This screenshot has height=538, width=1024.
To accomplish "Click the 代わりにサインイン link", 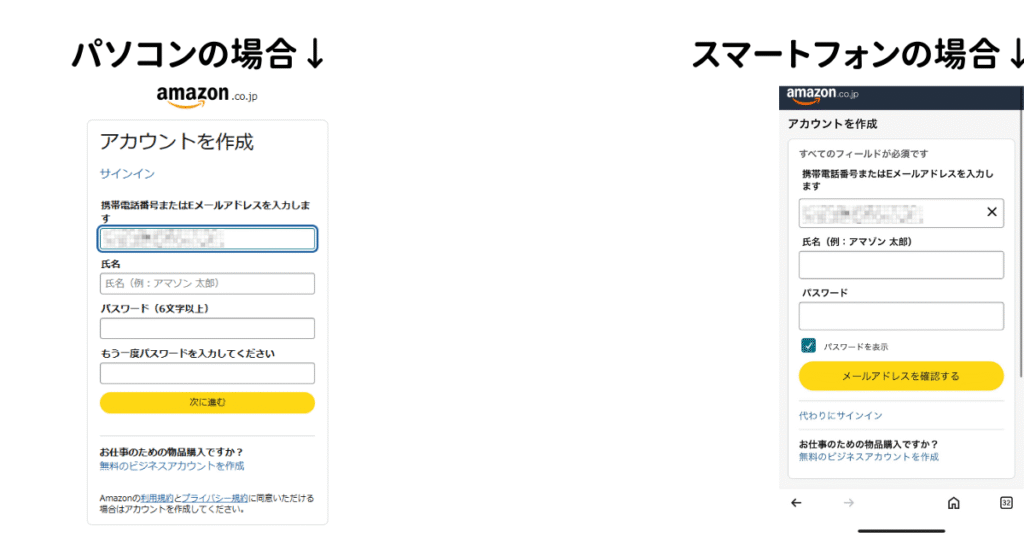I will pos(840,415).
